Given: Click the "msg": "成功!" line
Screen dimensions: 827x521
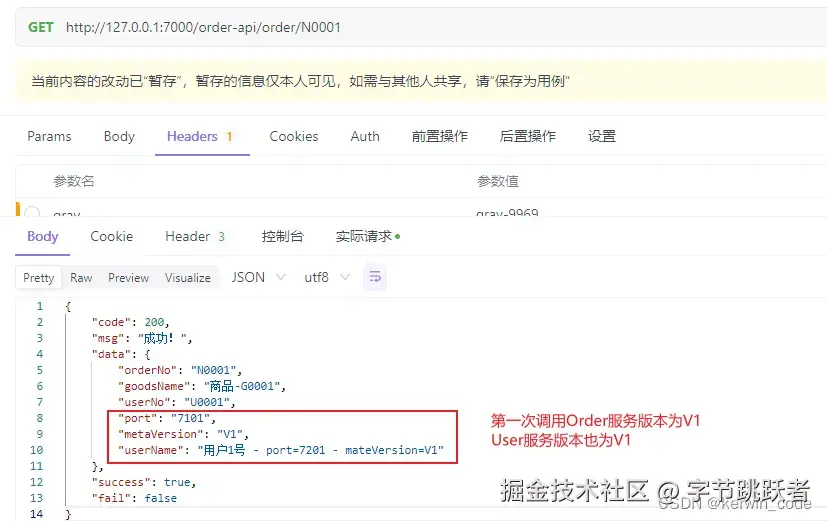Looking at the screenshot, I should click(x=142, y=338).
